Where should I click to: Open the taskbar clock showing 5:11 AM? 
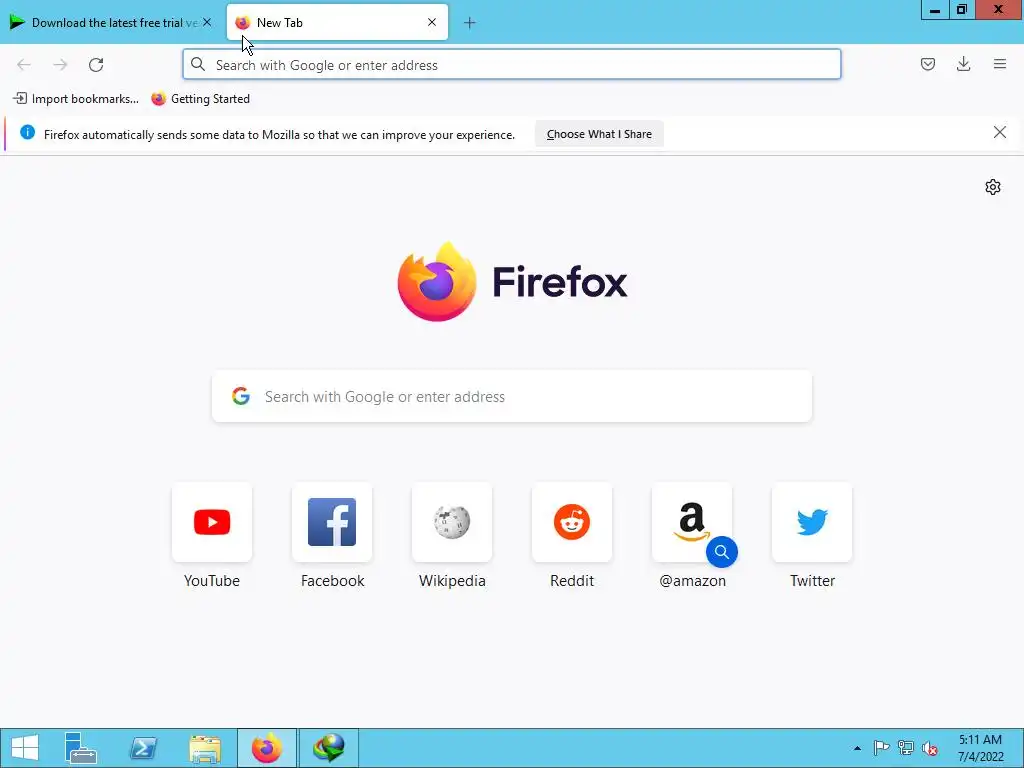point(980,748)
